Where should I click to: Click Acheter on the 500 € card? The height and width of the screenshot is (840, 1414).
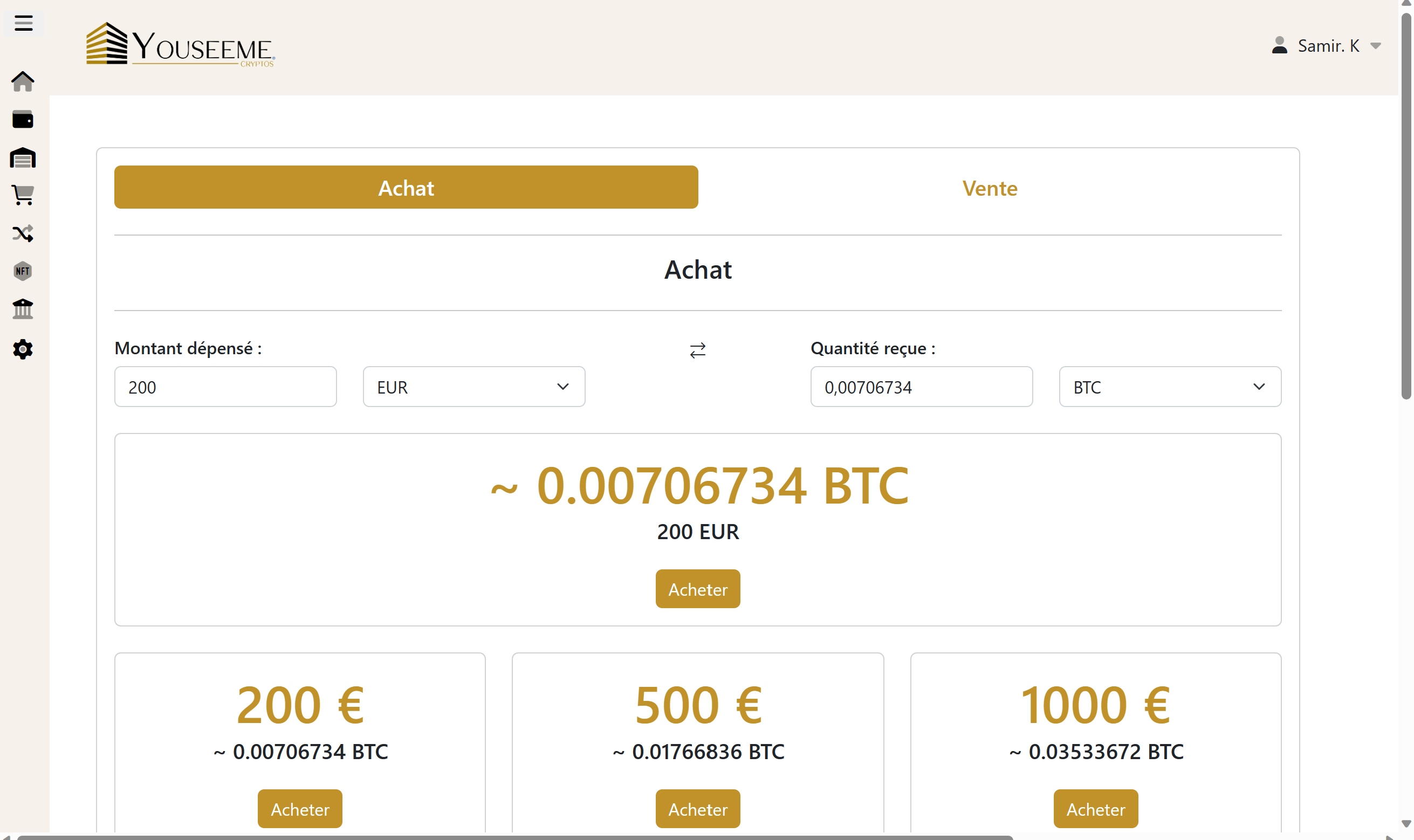click(x=698, y=809)
